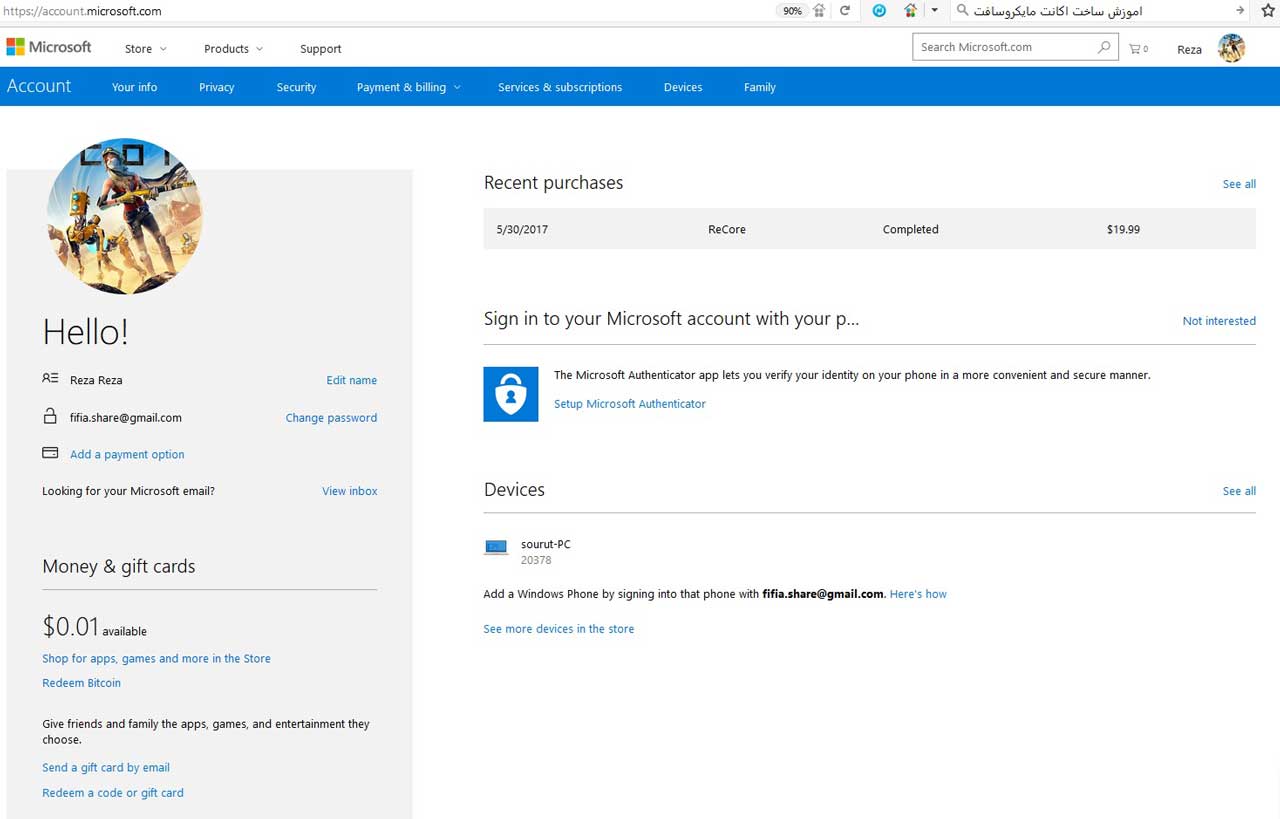Open the Payment & billing dropdown
The height and width of the screenshot is (819, 1280).
point(408,87)
